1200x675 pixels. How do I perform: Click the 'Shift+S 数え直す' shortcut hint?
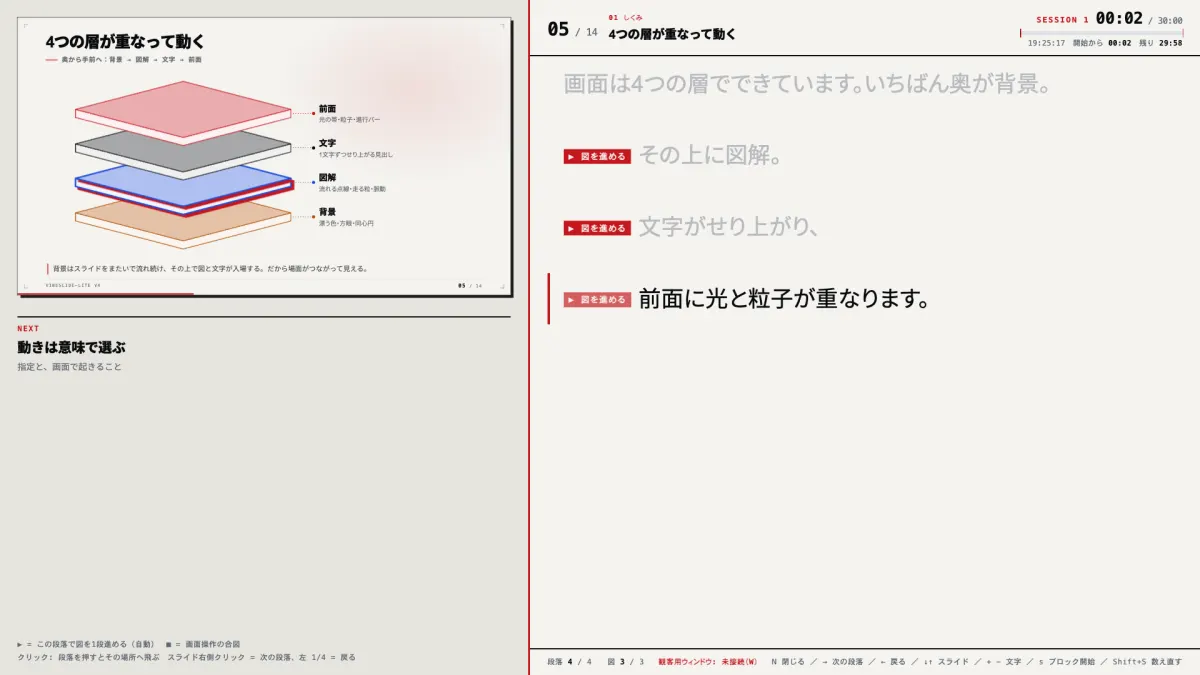pyautogui.click(x=1147, y=662)
